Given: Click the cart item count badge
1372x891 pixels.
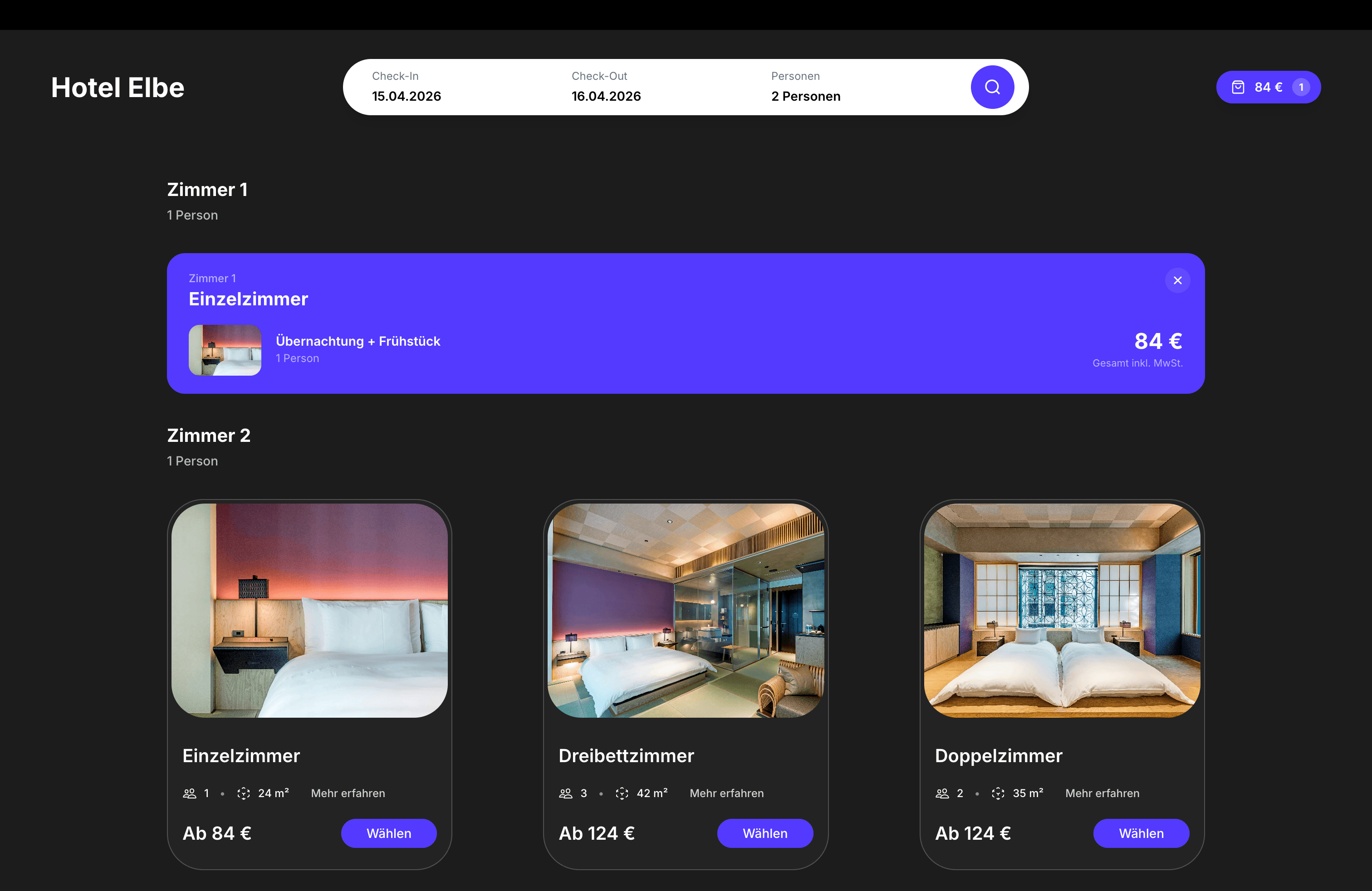Looking at the screenshot, I should pos(1300,87).
